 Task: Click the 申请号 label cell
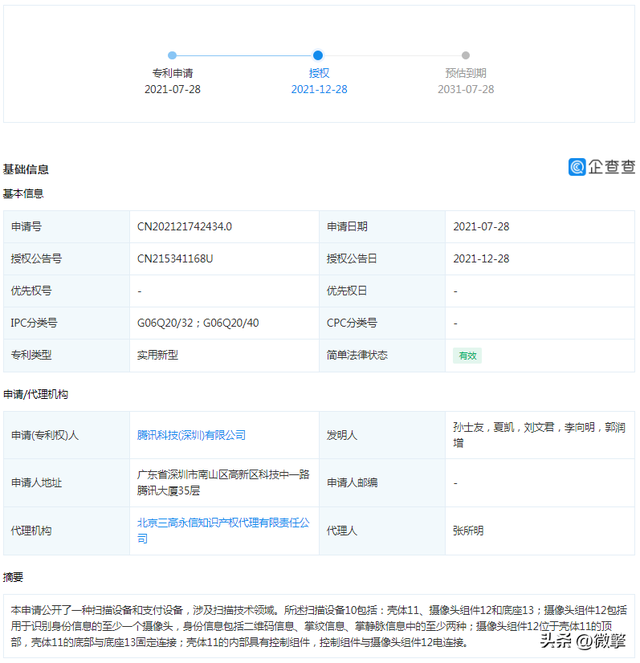(x=66, y=227)
